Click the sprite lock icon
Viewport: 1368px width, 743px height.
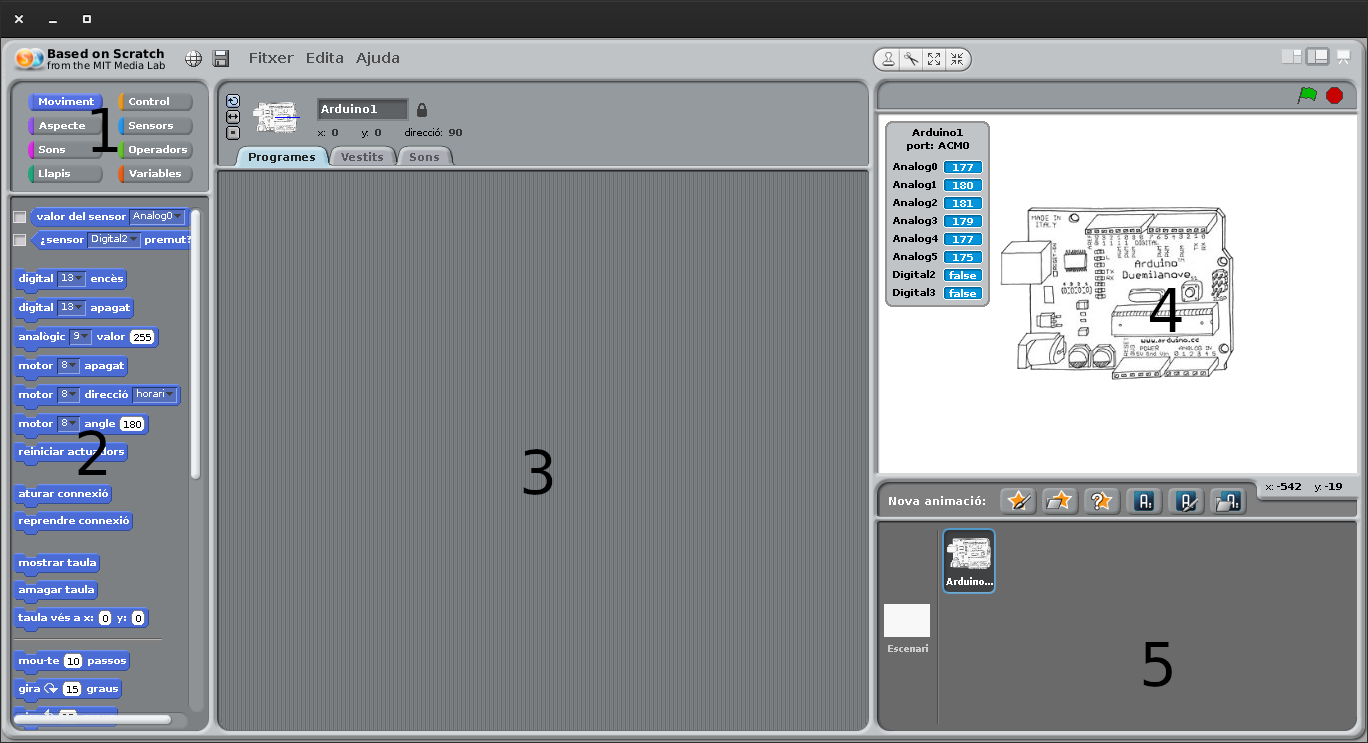pyautogui.click(x=421, y=109)
